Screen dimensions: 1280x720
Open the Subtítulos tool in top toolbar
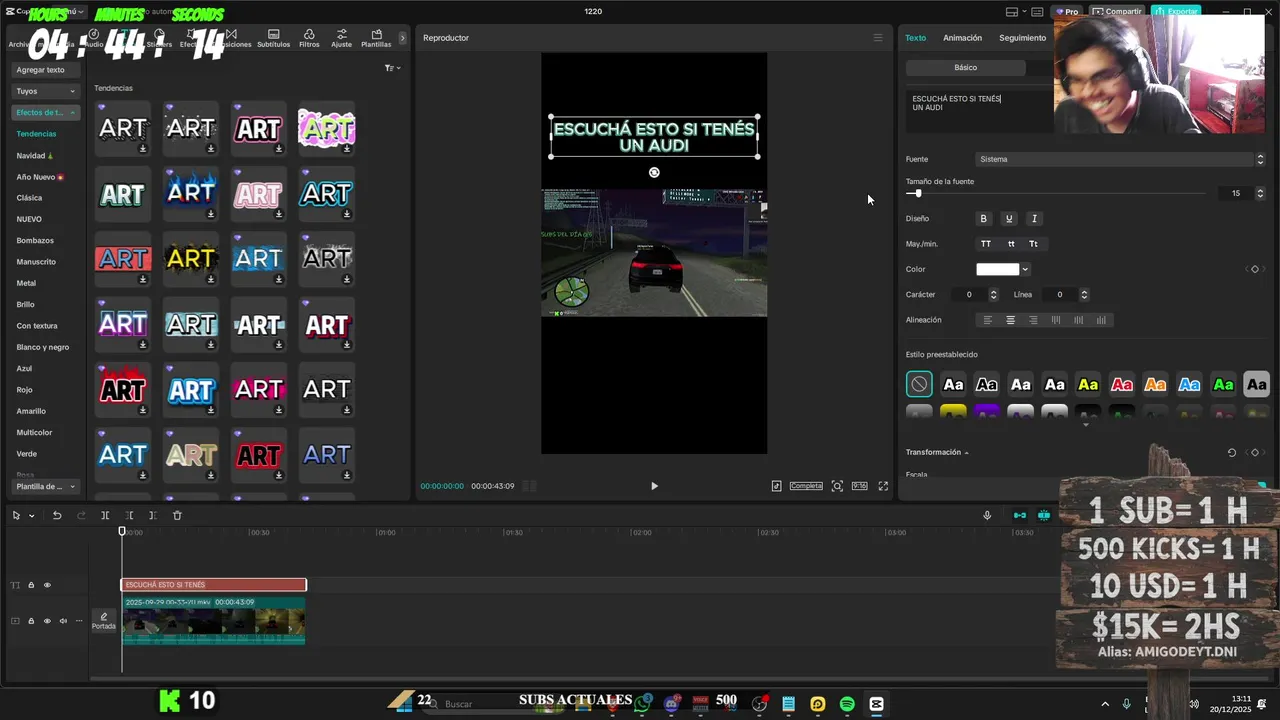[273, 38]
